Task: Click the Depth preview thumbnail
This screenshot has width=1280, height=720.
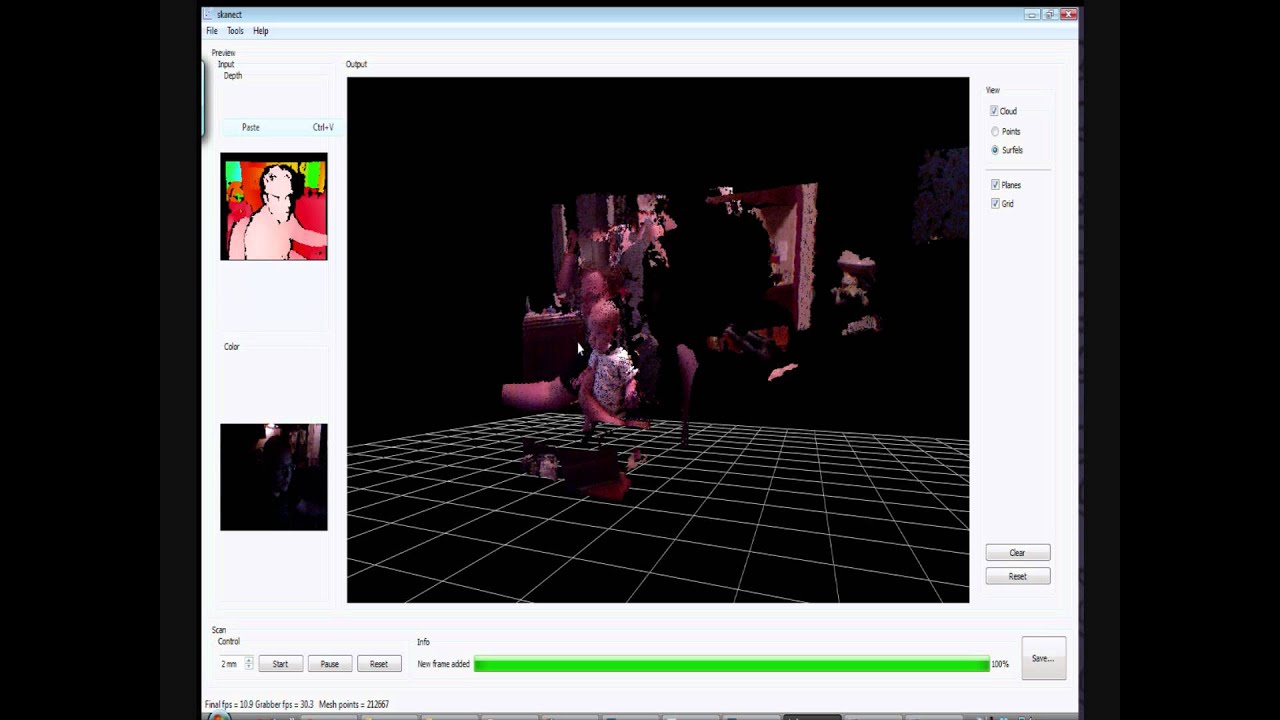Action: coord(274,207)
